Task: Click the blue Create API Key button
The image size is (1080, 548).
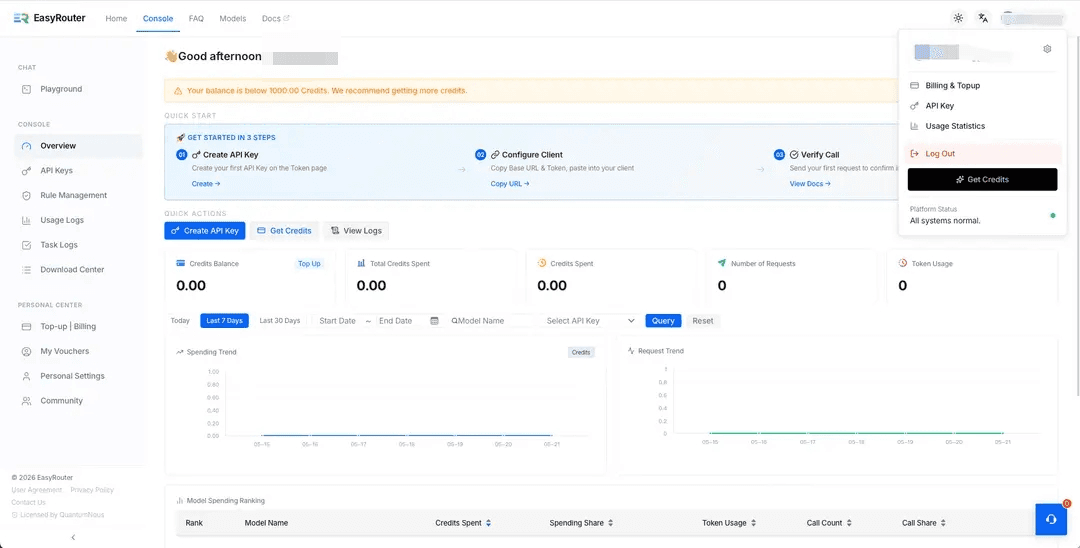Action: click(205, 231)
